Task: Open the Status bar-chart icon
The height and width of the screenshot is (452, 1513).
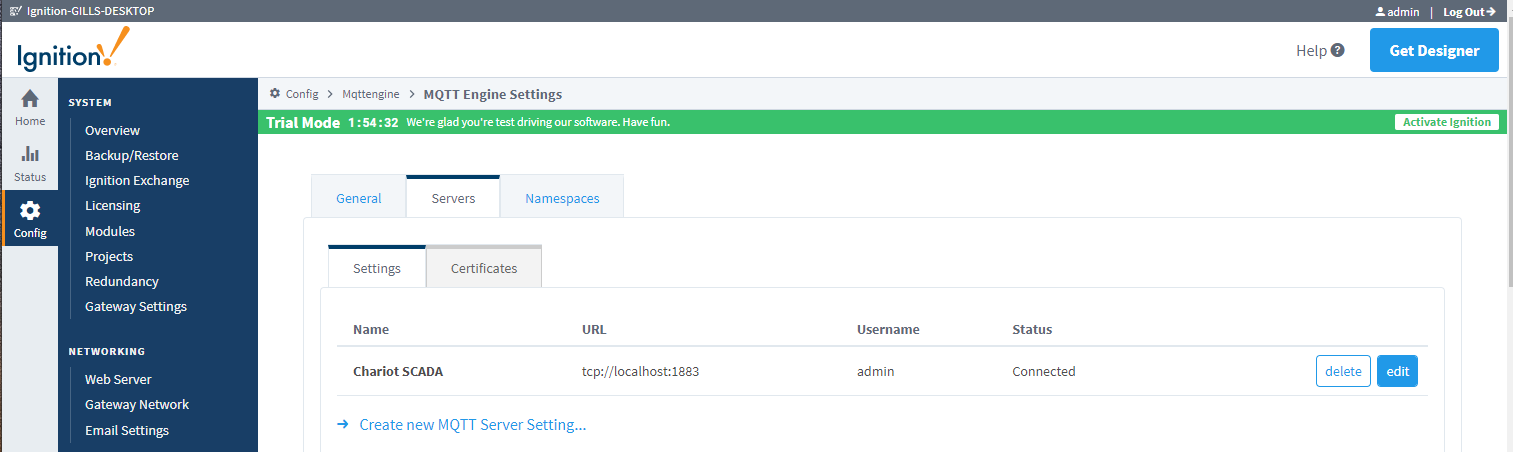Action: pos(30,154)
